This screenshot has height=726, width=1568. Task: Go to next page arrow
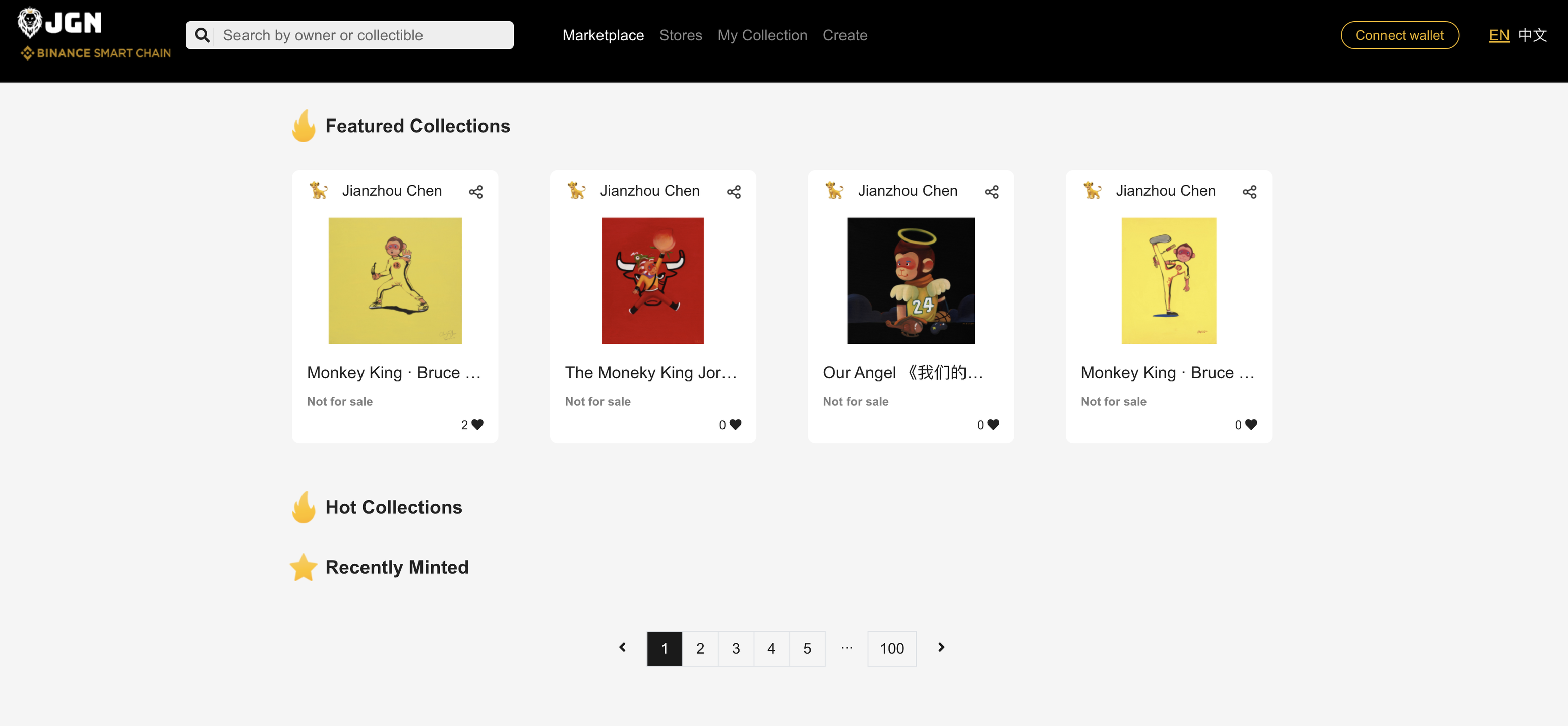[941, 647]
